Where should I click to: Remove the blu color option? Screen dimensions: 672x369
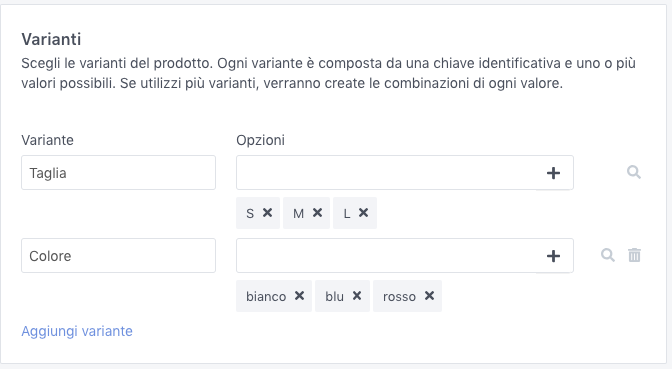(357, 296)
